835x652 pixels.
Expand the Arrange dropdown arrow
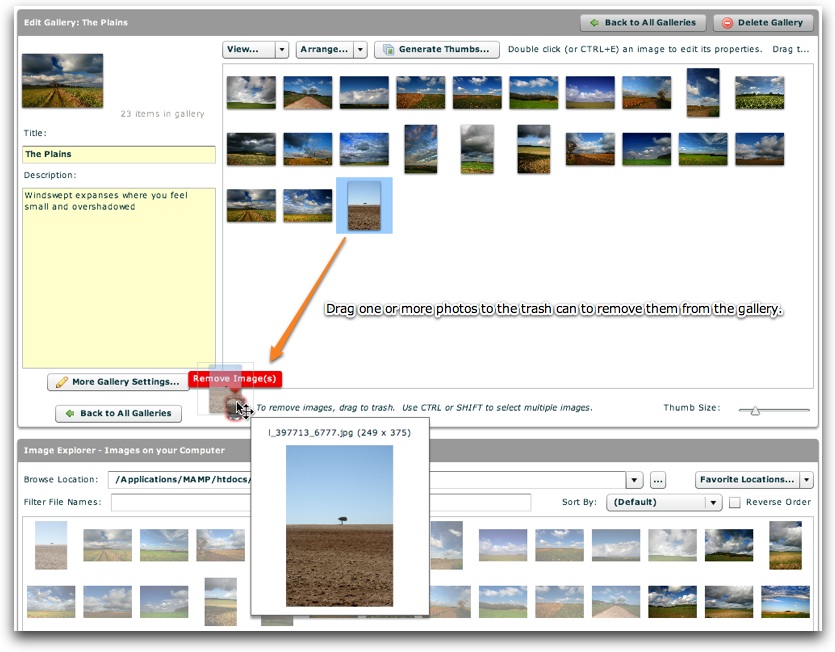(360, 49)
